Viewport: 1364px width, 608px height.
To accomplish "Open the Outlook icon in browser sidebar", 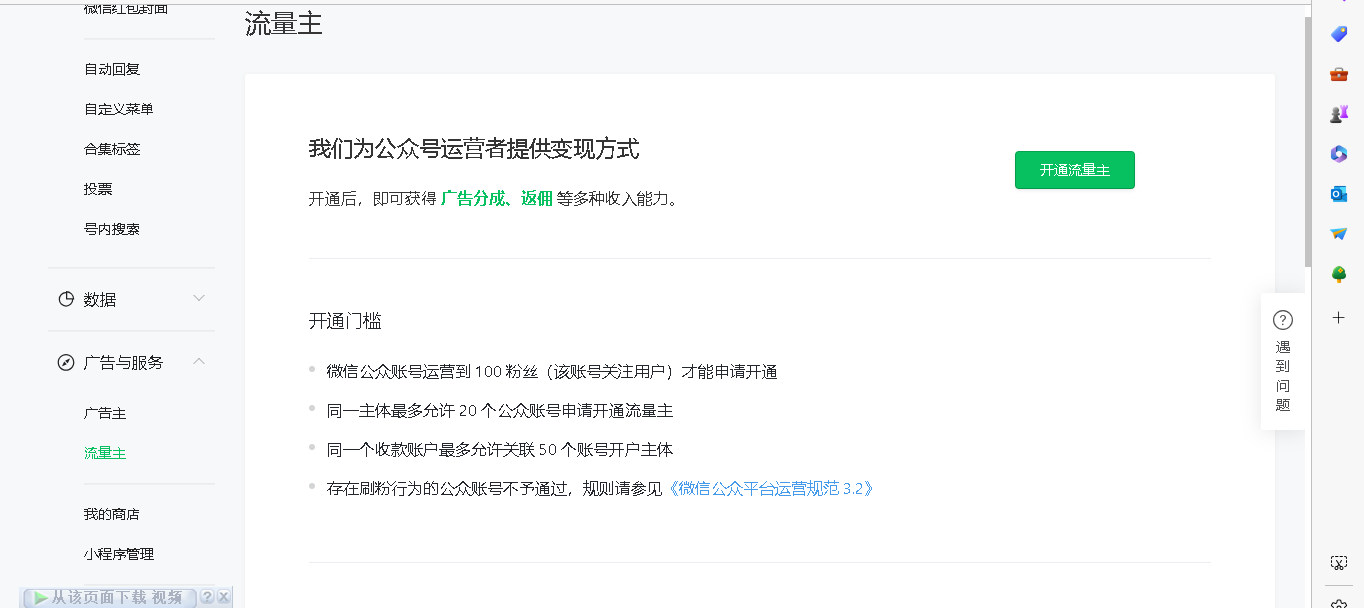I will [1339, 194].
